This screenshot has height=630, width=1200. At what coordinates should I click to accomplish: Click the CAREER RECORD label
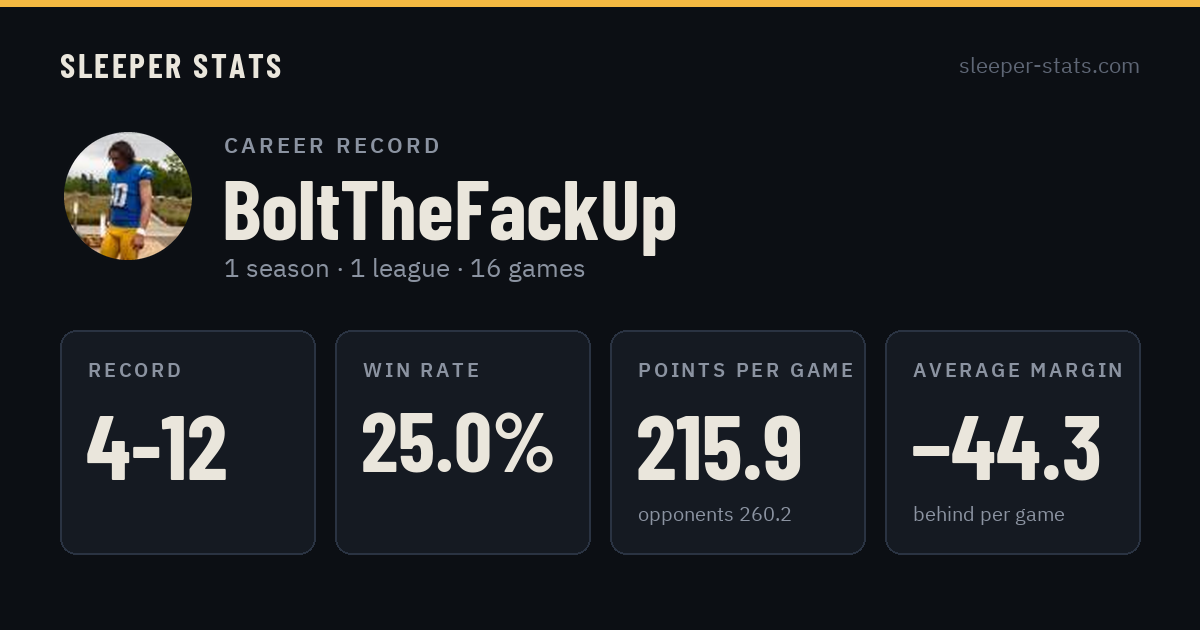pos(332,146)
